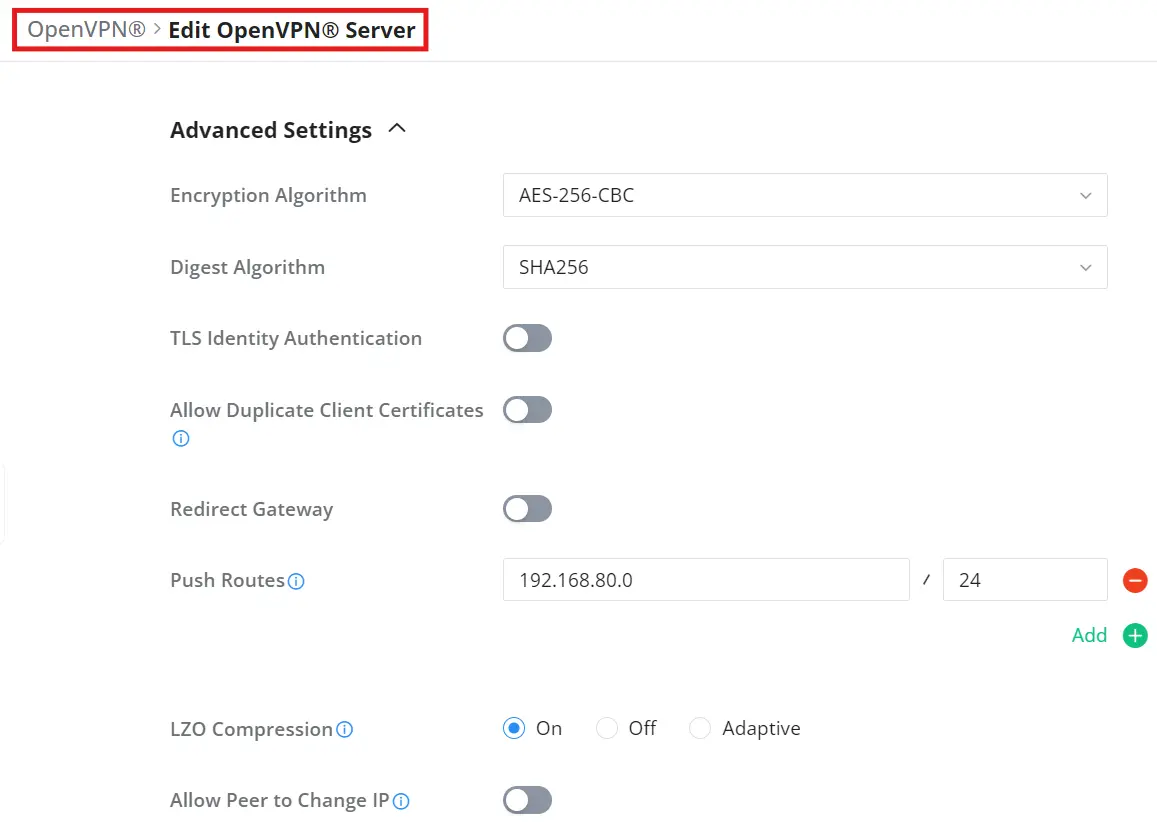1157x830 pixels.
Task: Select LZO Compression Off radio button
Action: pyautogui.click(x=607, y=728)
